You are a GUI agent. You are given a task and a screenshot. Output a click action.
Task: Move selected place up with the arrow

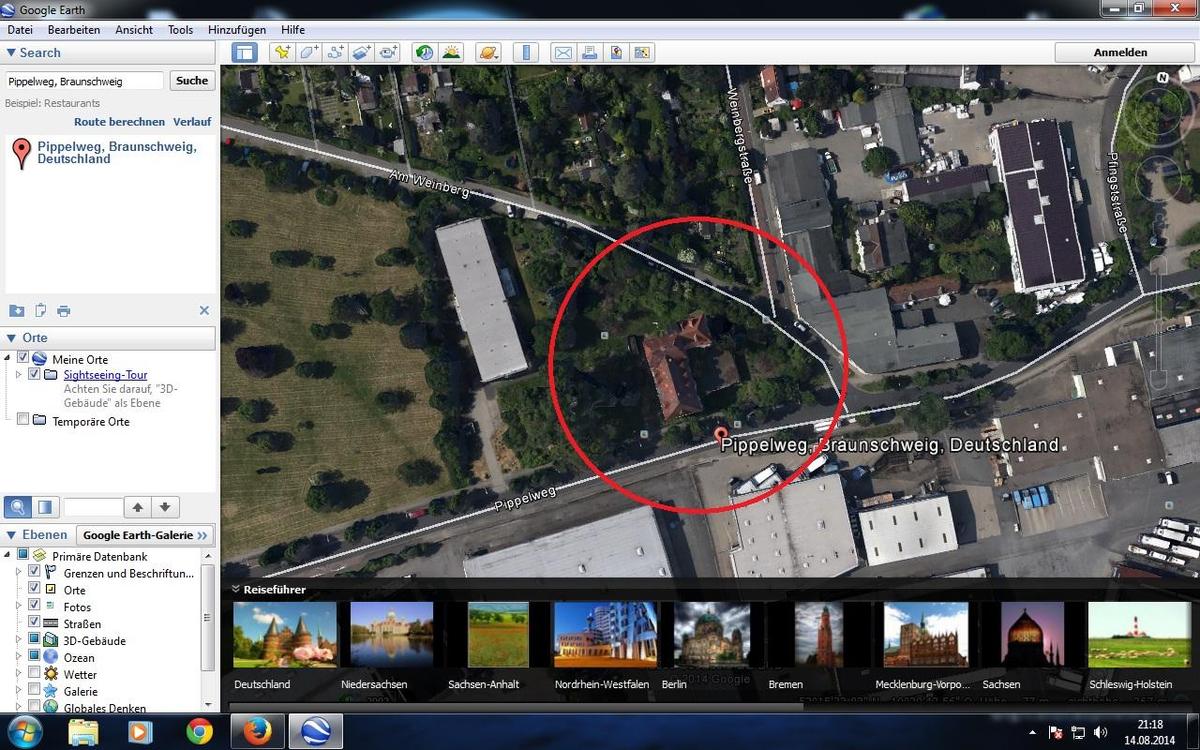(x=139, y=507)
